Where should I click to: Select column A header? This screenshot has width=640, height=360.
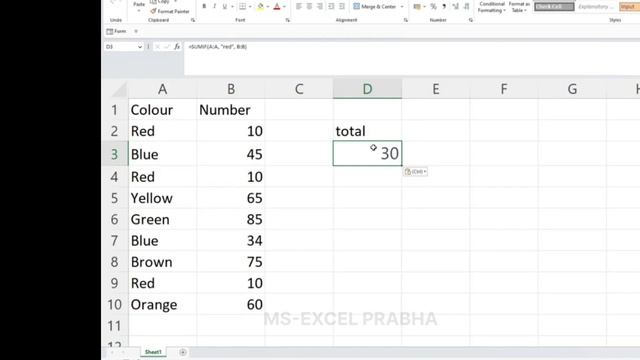click(x=162, y=89)
